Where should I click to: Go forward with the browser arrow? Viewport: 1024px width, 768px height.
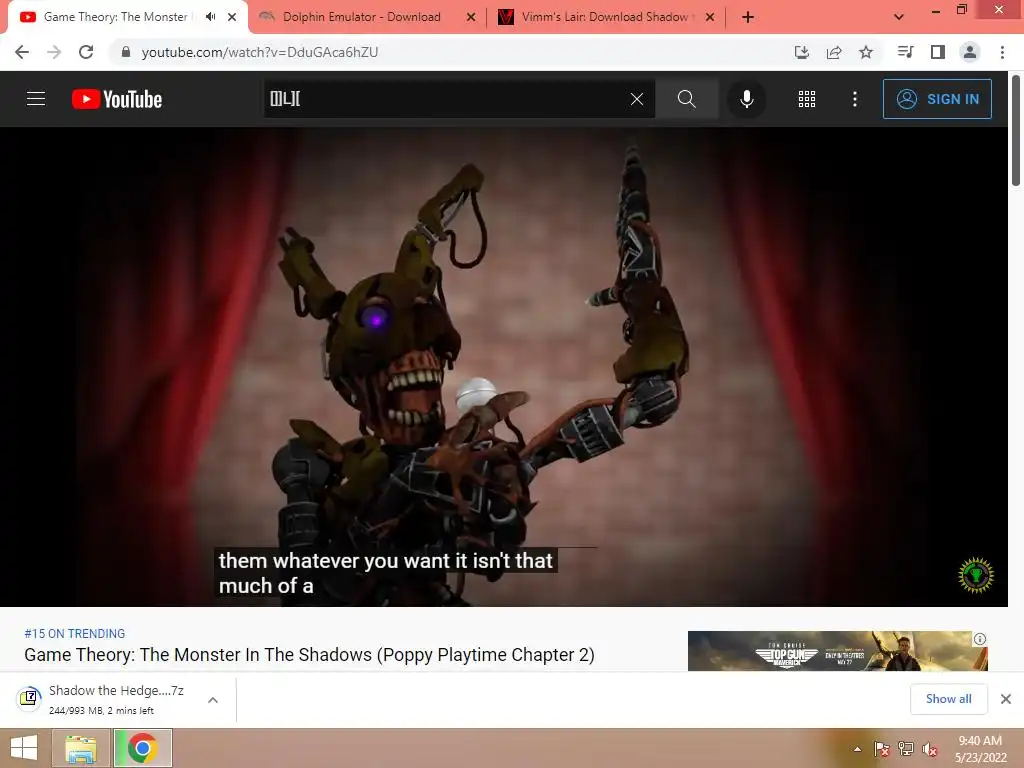pyautogui.click(x=54, y=52)
